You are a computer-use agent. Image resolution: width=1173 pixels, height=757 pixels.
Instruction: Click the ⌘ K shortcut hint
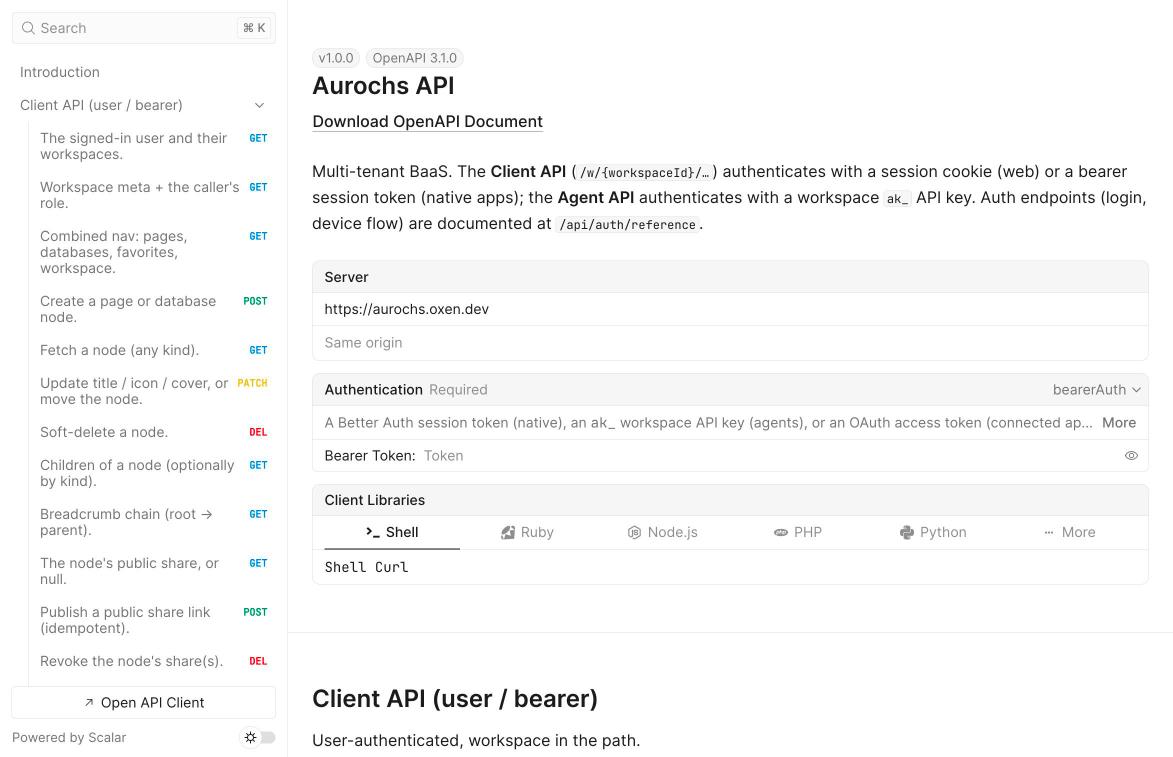tap(254, 28)
